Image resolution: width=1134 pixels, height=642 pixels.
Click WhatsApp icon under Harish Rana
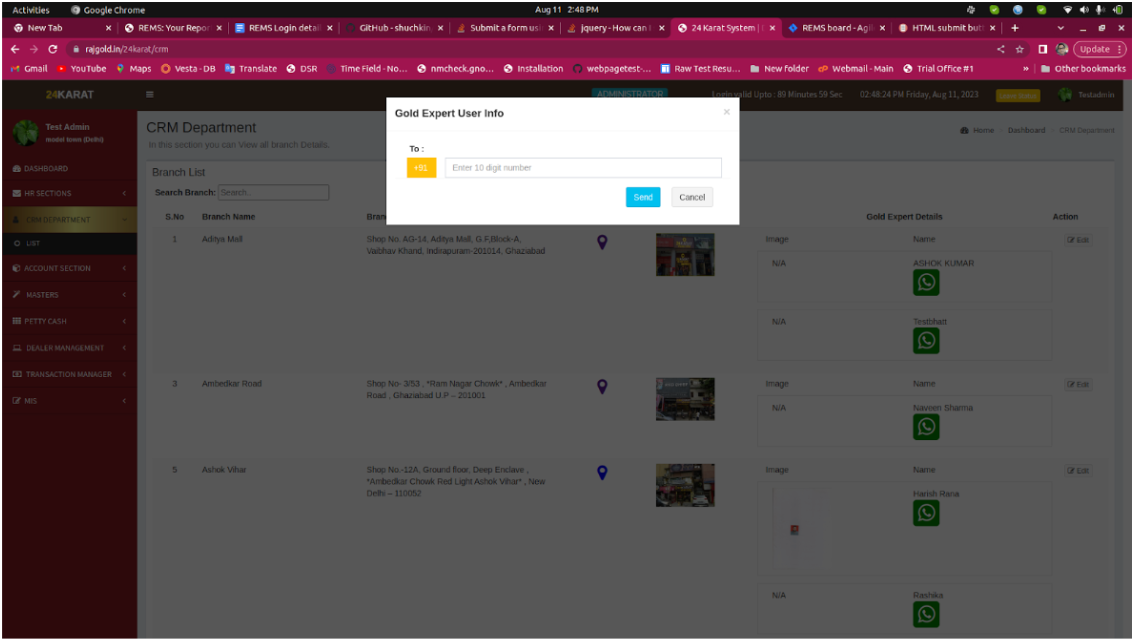(x=926, y=513)
